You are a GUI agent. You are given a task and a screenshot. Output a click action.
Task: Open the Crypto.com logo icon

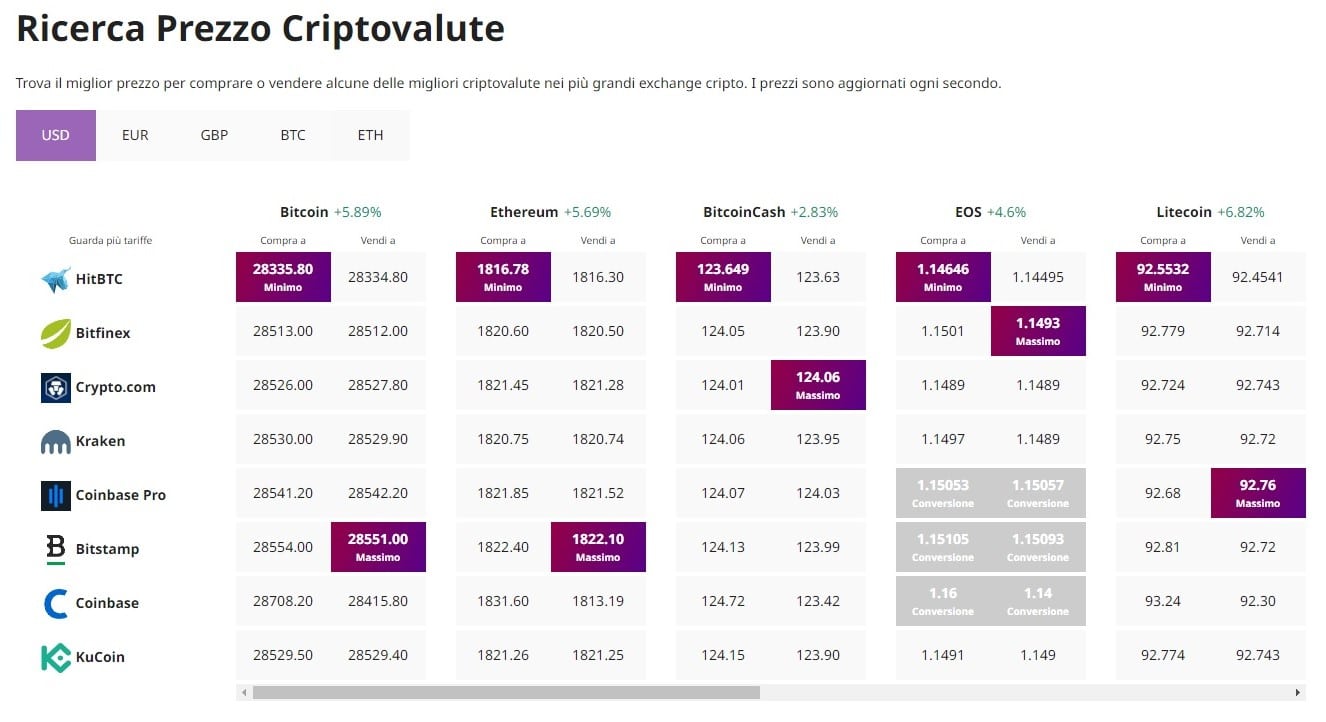click(55, 387)
